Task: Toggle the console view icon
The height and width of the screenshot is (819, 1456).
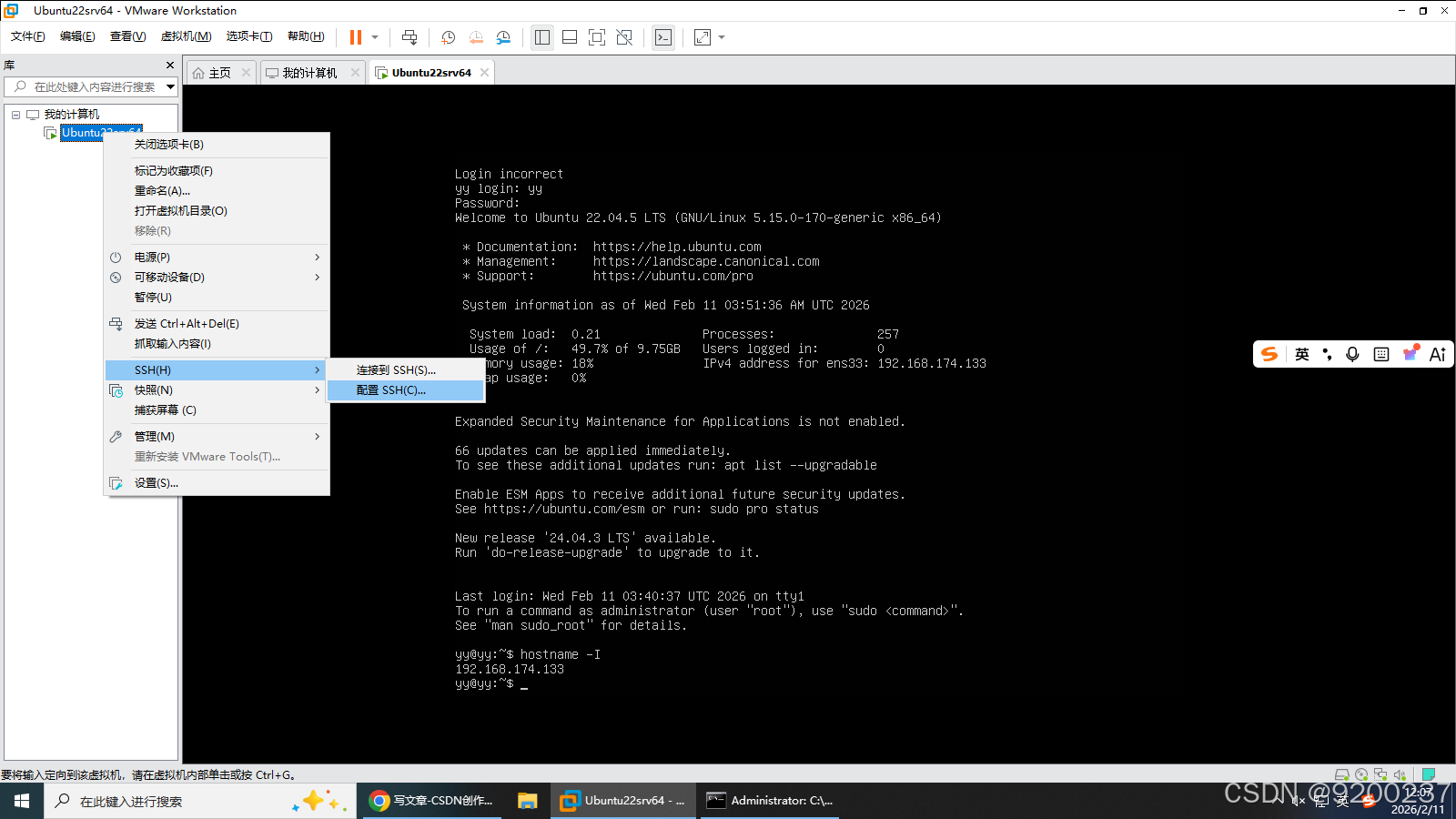Action: 663,37
